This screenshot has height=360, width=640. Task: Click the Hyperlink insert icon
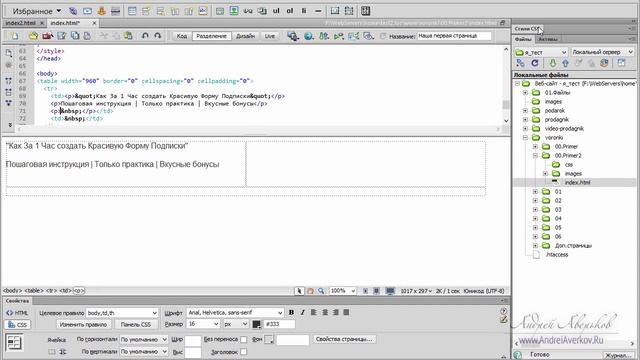(x=73, y=11)
